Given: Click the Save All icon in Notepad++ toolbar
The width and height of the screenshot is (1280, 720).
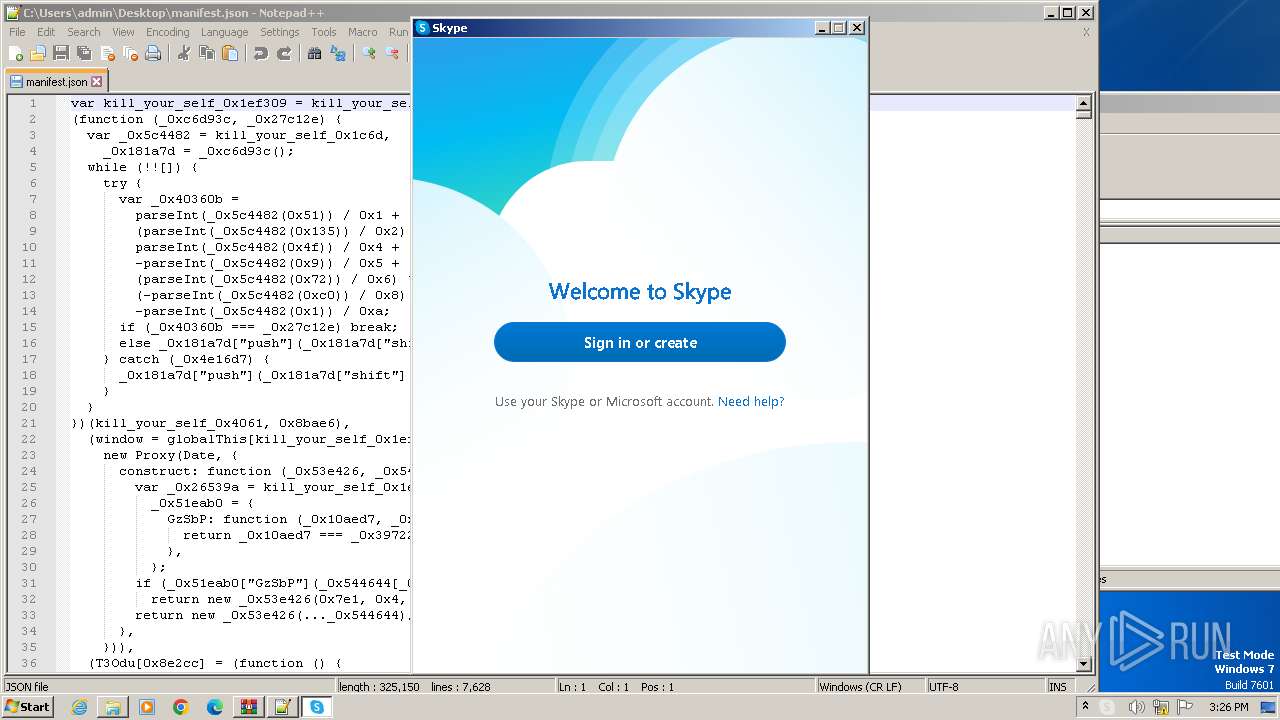Looking at the screenshot, I should tap(84, 54).
